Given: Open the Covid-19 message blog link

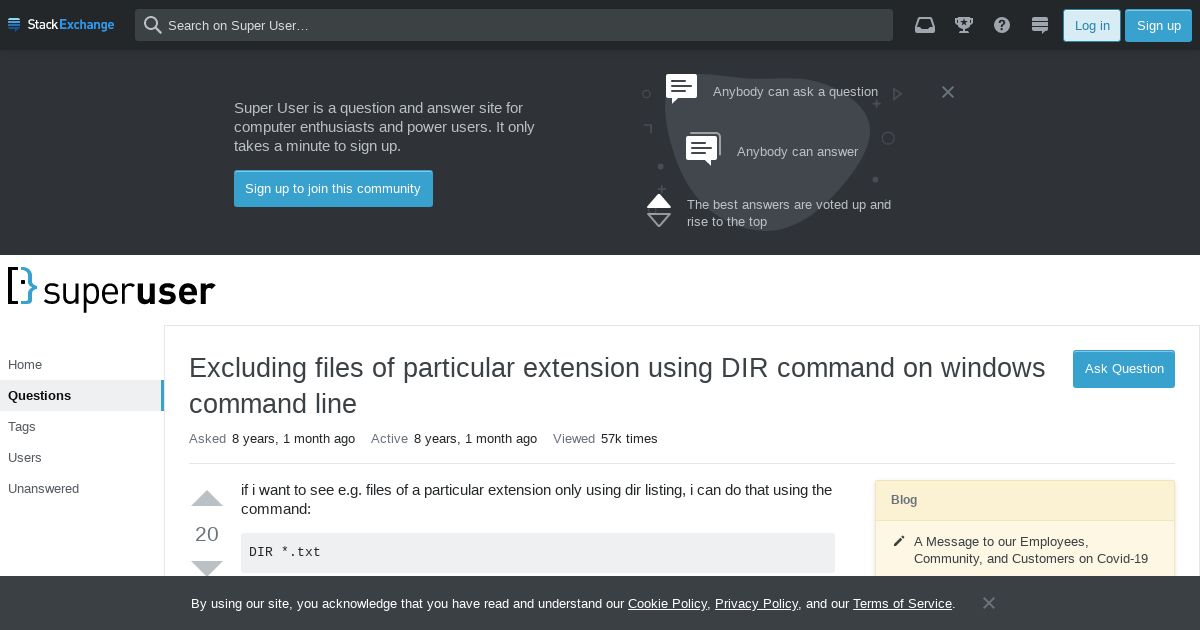Looking at the screenshot, I should pos(1031,550).
